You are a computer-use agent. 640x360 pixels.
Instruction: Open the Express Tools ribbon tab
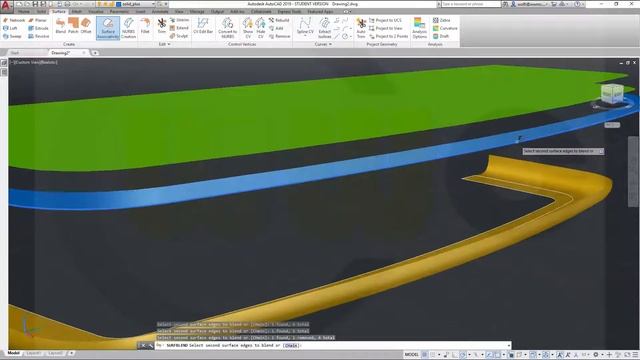(x=289, y=11)
